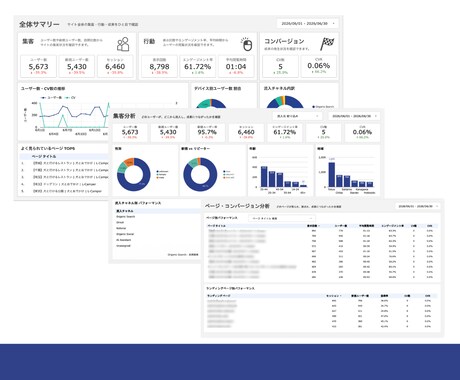
Task: Click the ランディングページ column header
Action: pos(219,296)
